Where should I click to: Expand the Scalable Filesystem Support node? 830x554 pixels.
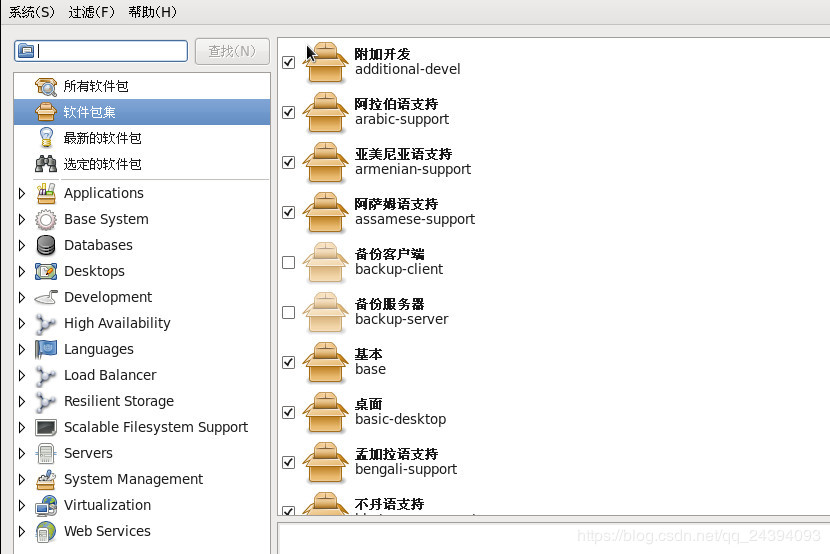(x=22, y=427)
